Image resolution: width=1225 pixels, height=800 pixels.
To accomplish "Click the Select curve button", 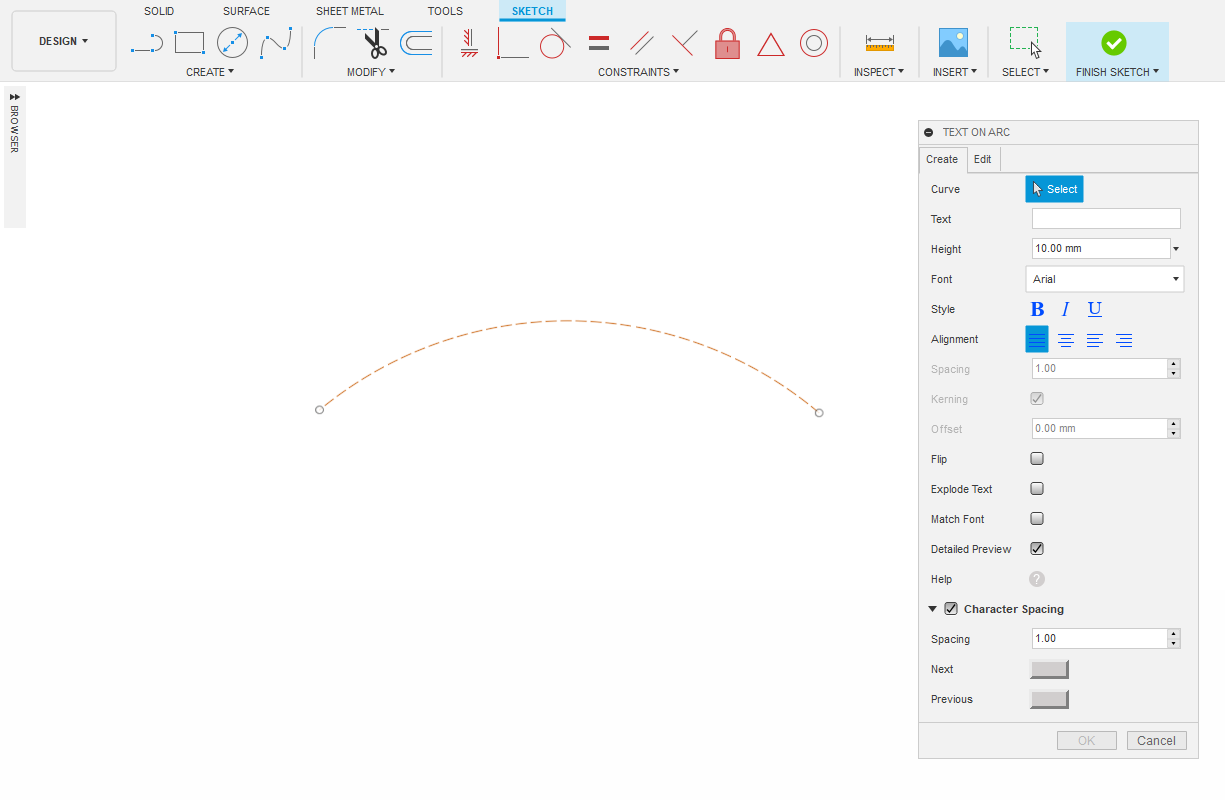I will (1054, 189).
